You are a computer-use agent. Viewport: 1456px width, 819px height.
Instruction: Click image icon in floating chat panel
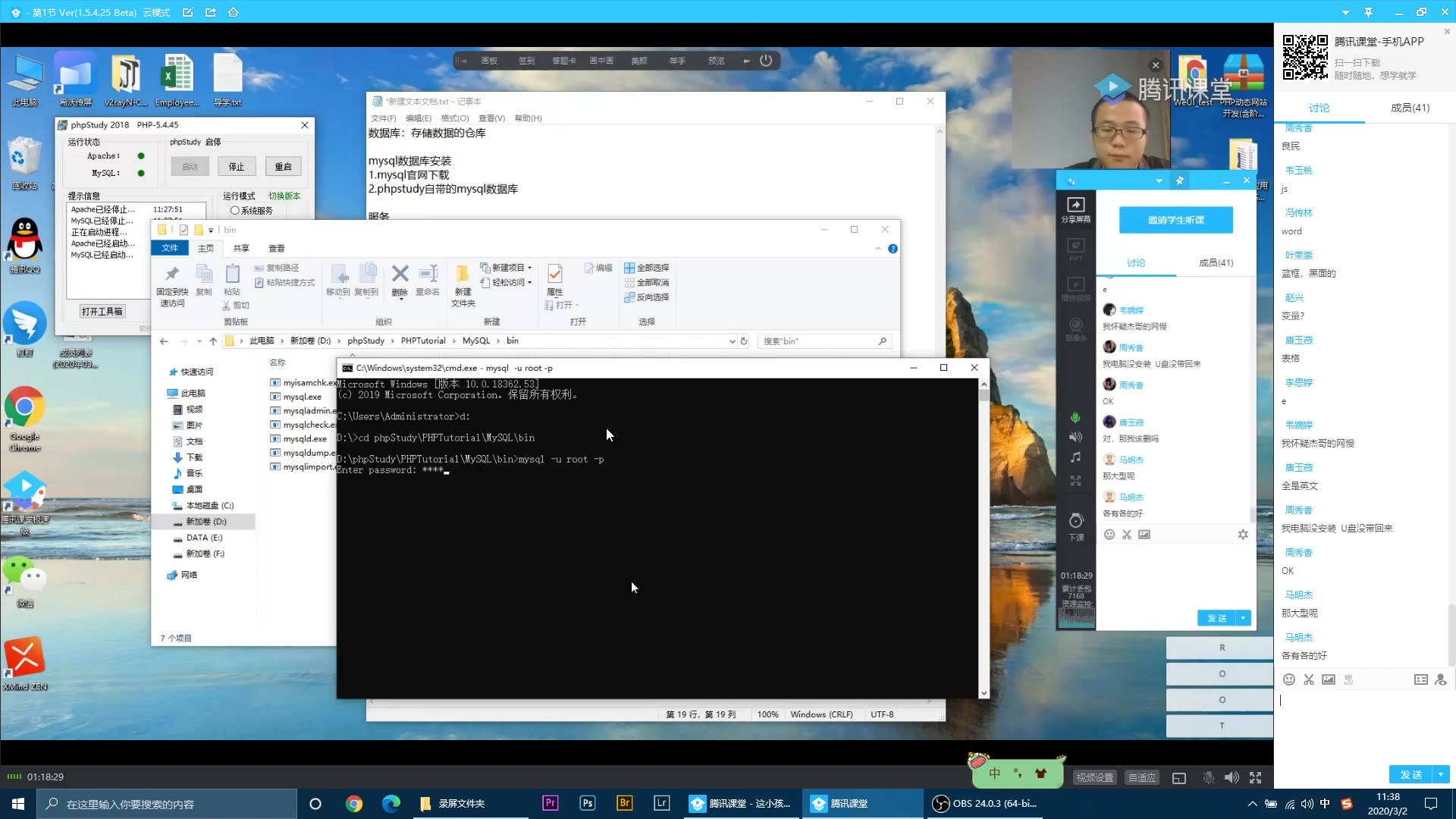pos(1144,535)
